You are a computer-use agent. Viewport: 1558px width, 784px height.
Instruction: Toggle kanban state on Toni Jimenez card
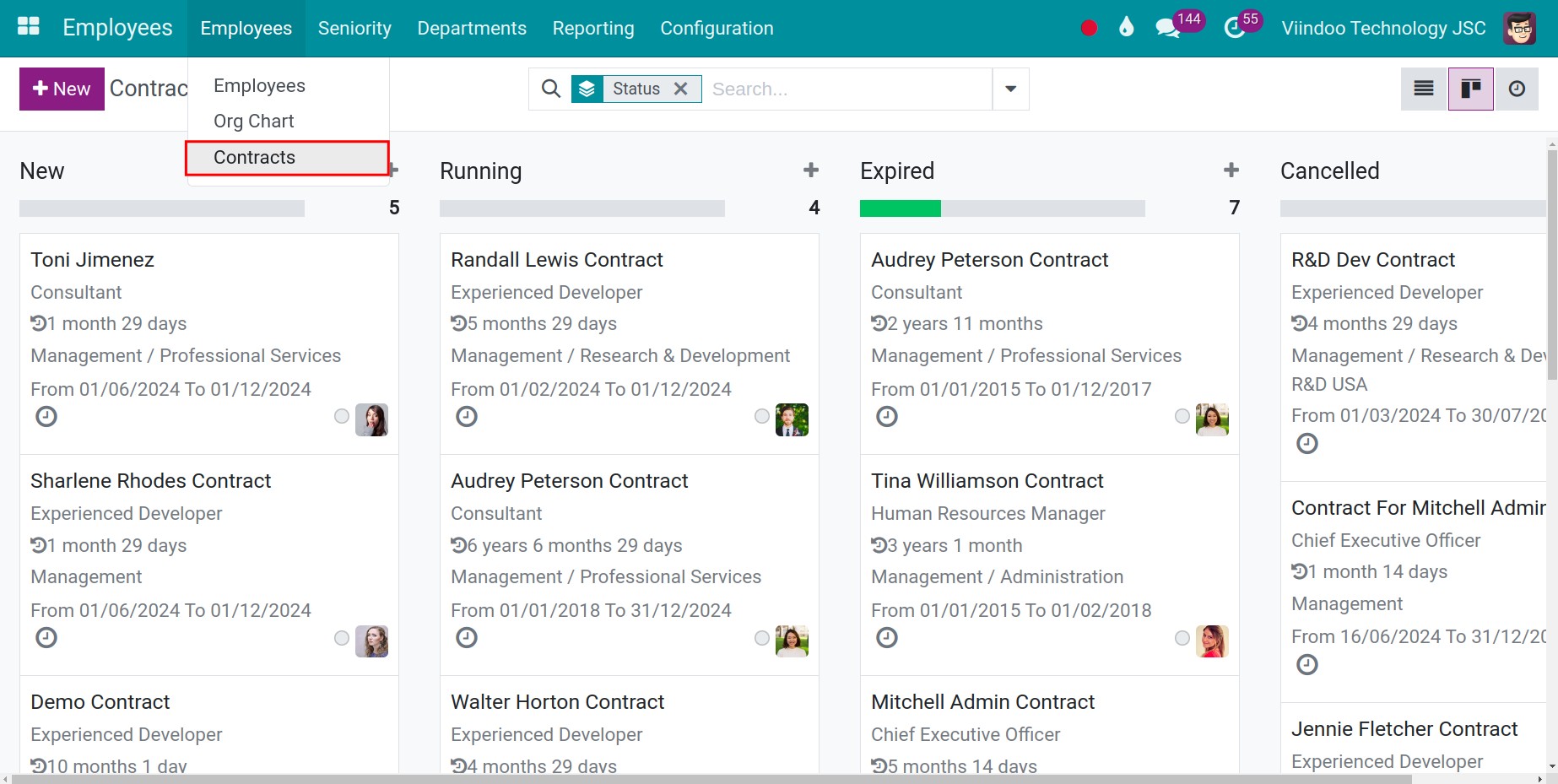342,416
